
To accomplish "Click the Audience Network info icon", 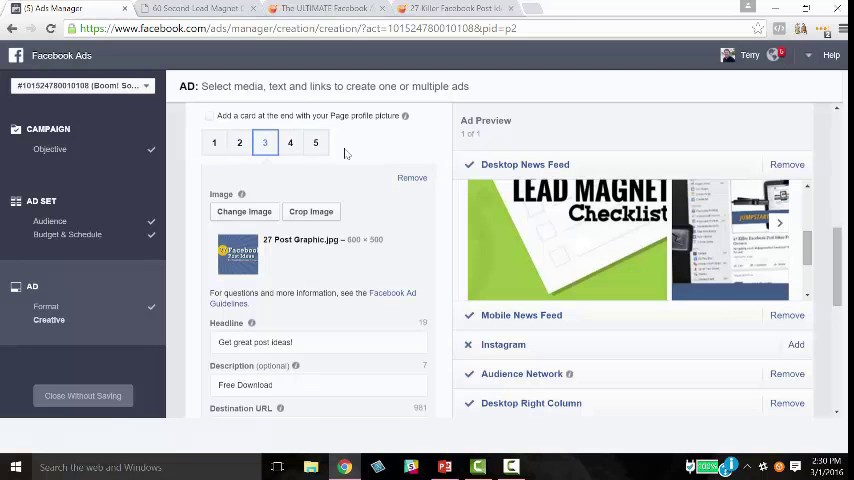I will 570,374.
